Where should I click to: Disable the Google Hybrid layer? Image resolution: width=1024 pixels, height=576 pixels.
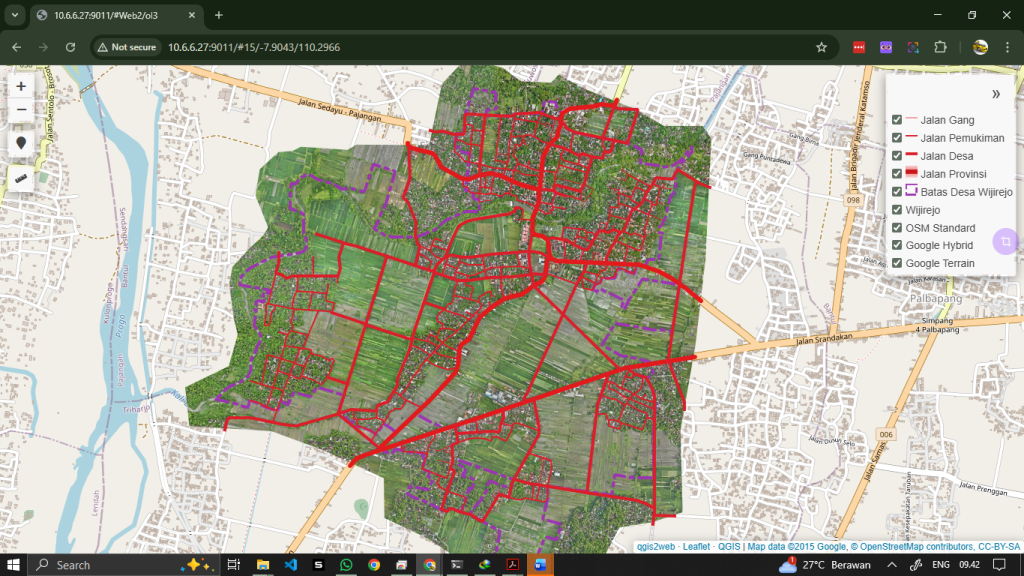897,245
